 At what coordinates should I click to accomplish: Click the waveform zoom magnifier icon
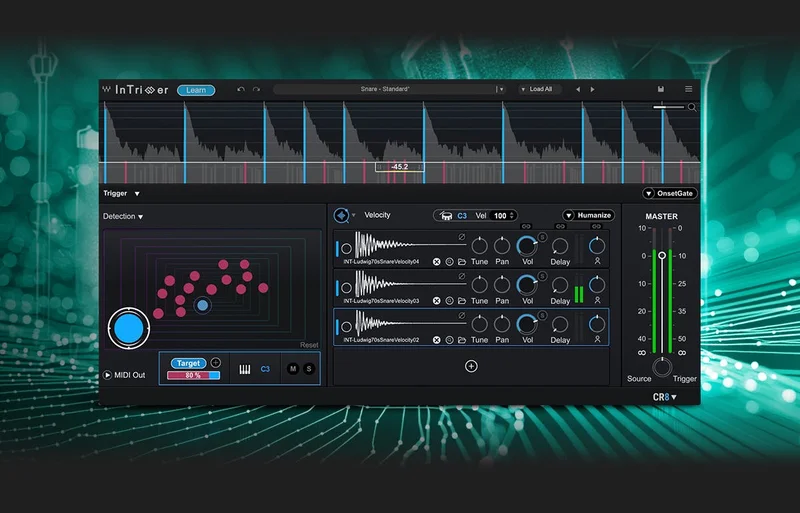point(692,107)
